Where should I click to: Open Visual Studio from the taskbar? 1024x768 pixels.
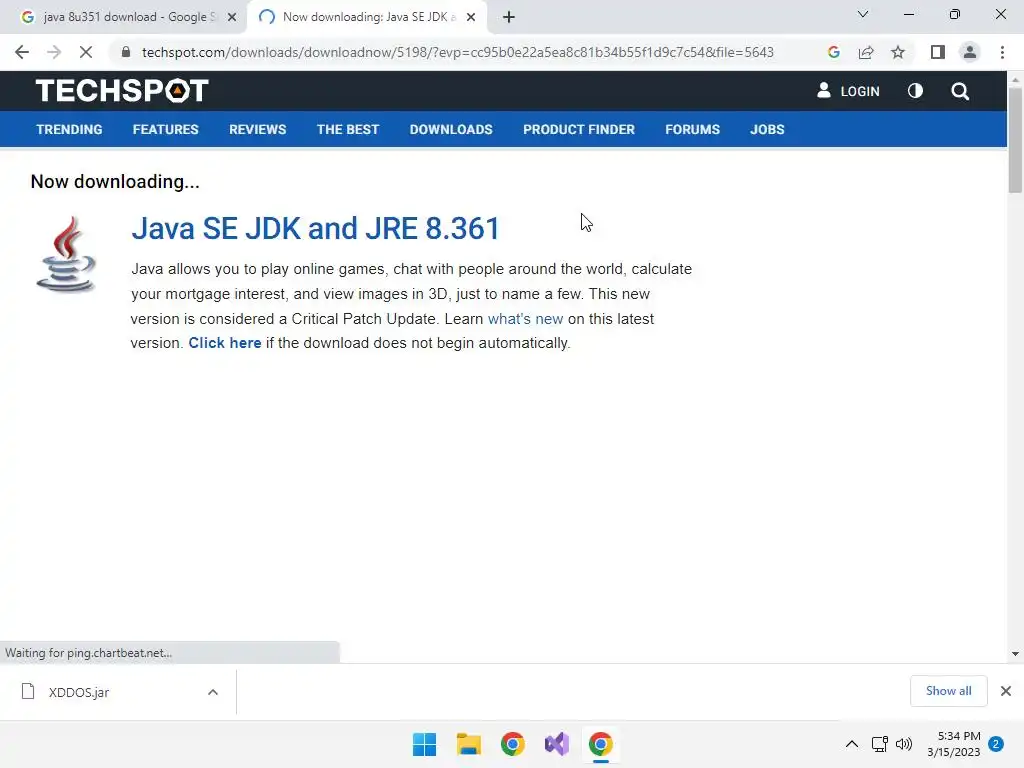click(557, 744)
